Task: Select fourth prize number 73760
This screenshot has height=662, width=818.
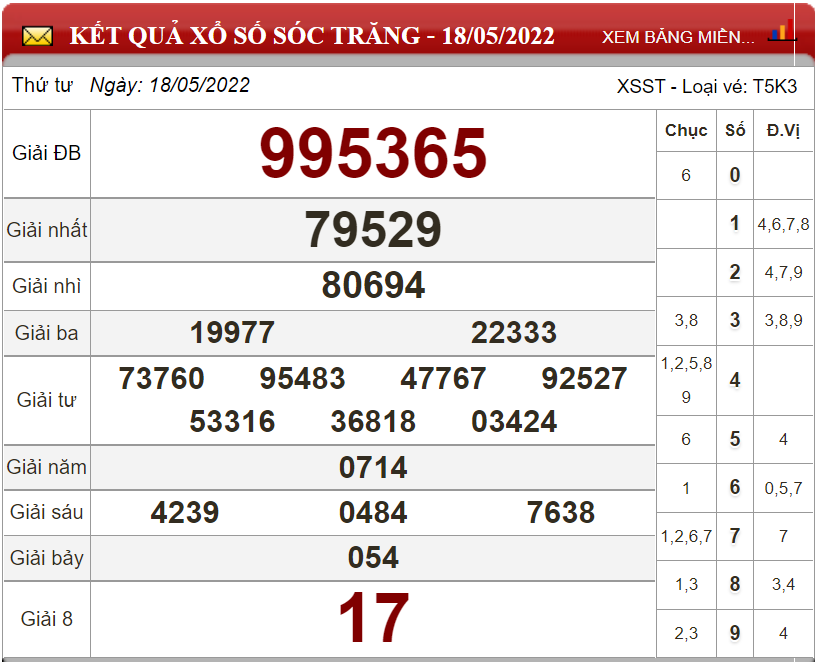Action: tap(161, 378)
